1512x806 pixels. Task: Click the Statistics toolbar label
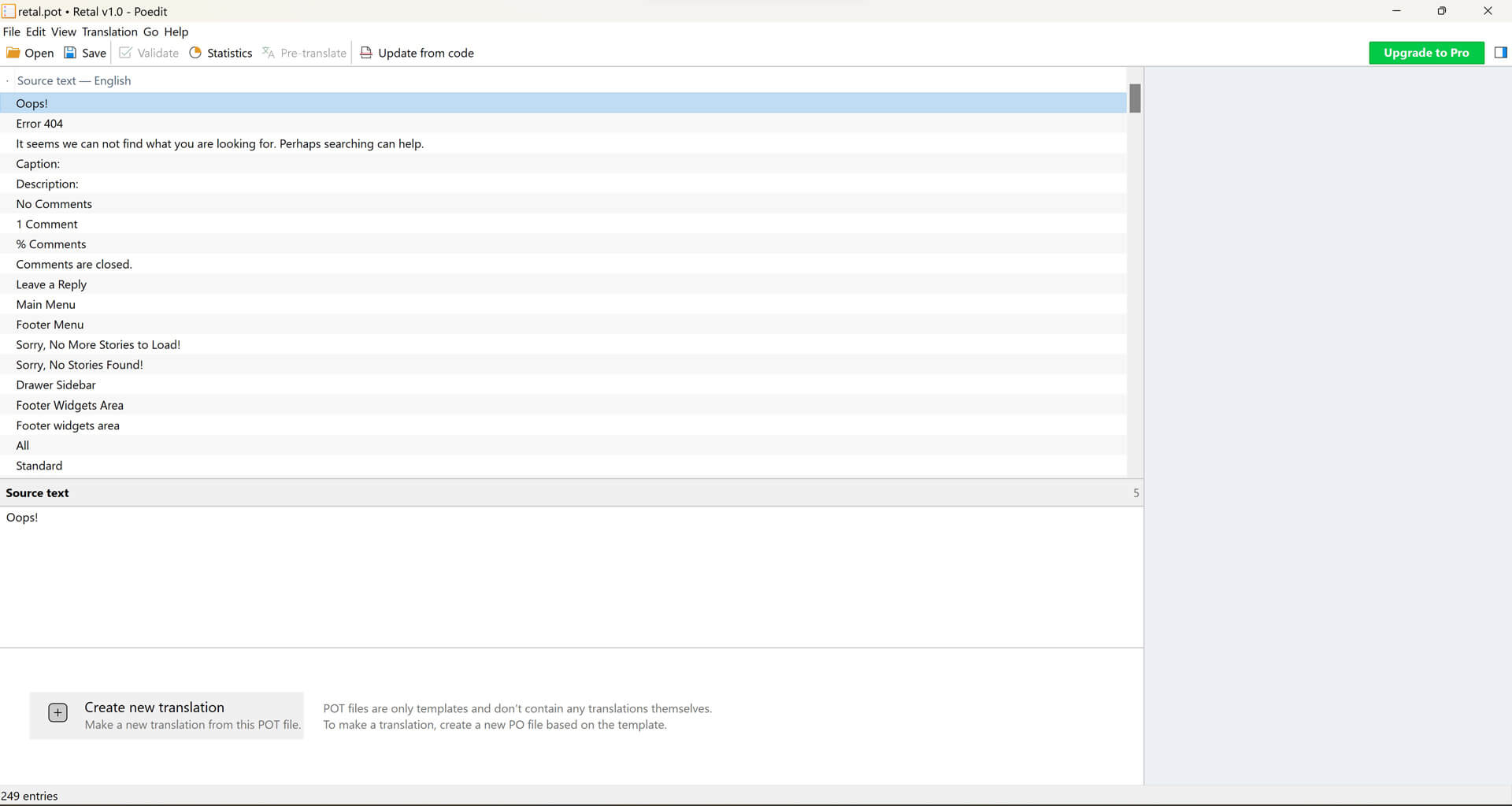click(229, 53)
